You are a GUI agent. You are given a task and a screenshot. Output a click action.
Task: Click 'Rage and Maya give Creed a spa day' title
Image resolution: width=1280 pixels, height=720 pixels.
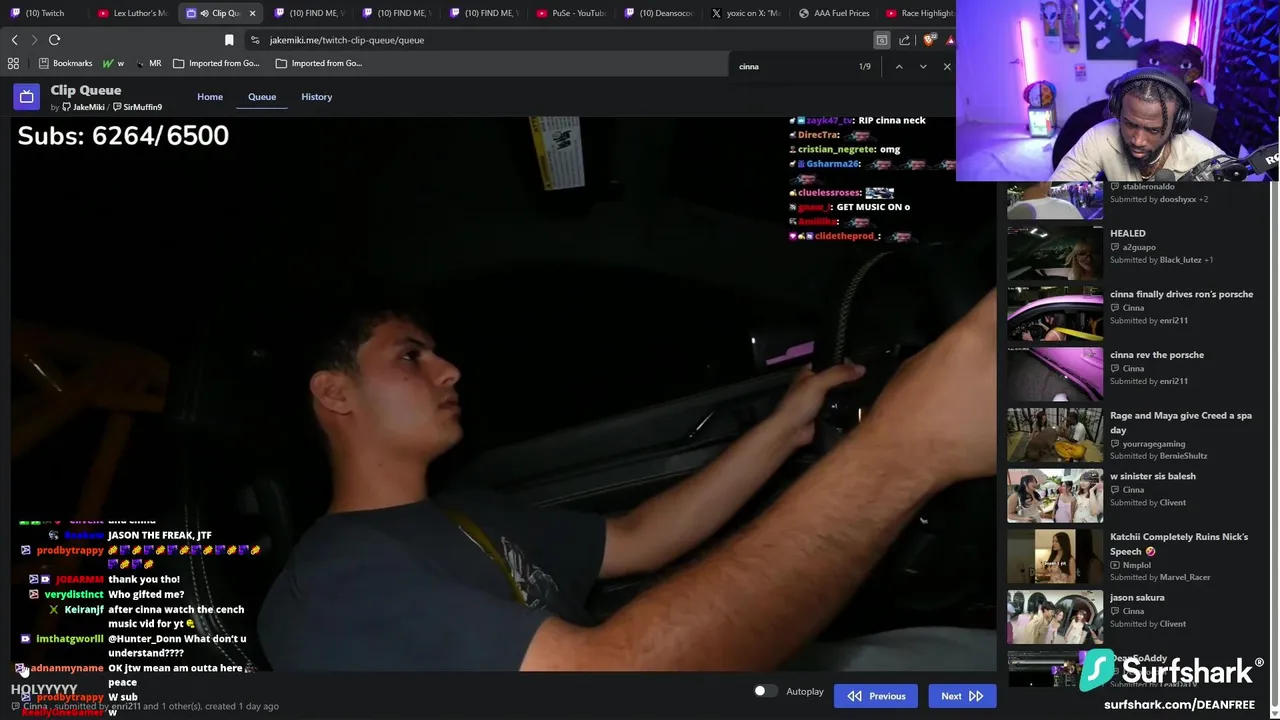click(x=1181, y=422)
